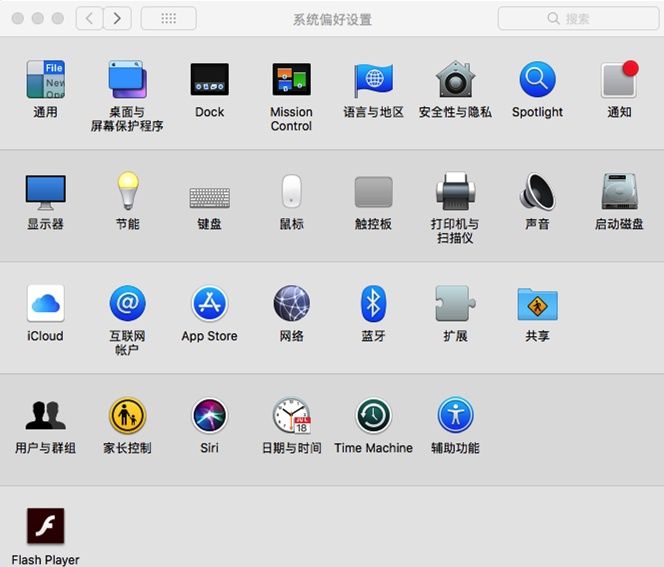664x567 pixels.
Task: Click the forward navigation arrow
Action: pyautogui.click(x=118, y=18)
